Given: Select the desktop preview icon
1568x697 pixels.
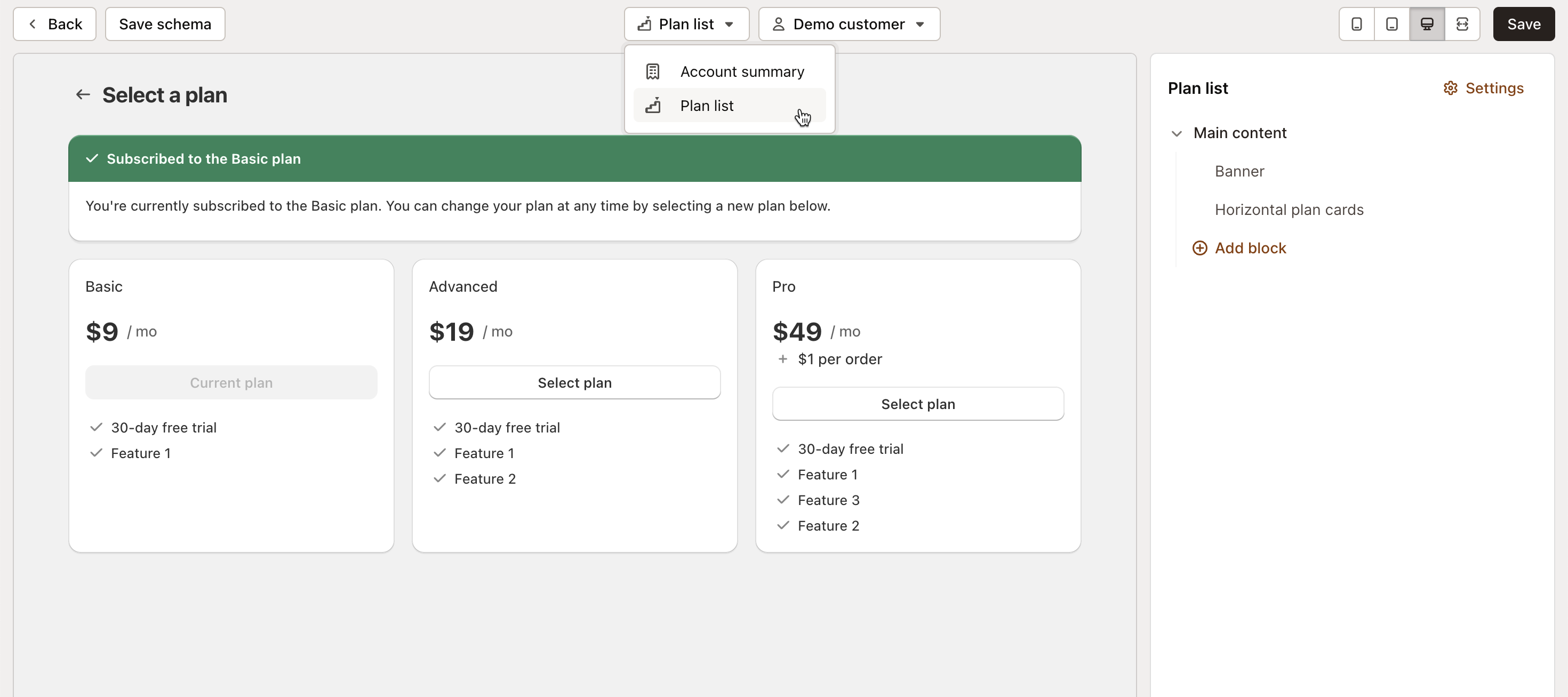Looking at the screenshot, I should coord(1427,24).
